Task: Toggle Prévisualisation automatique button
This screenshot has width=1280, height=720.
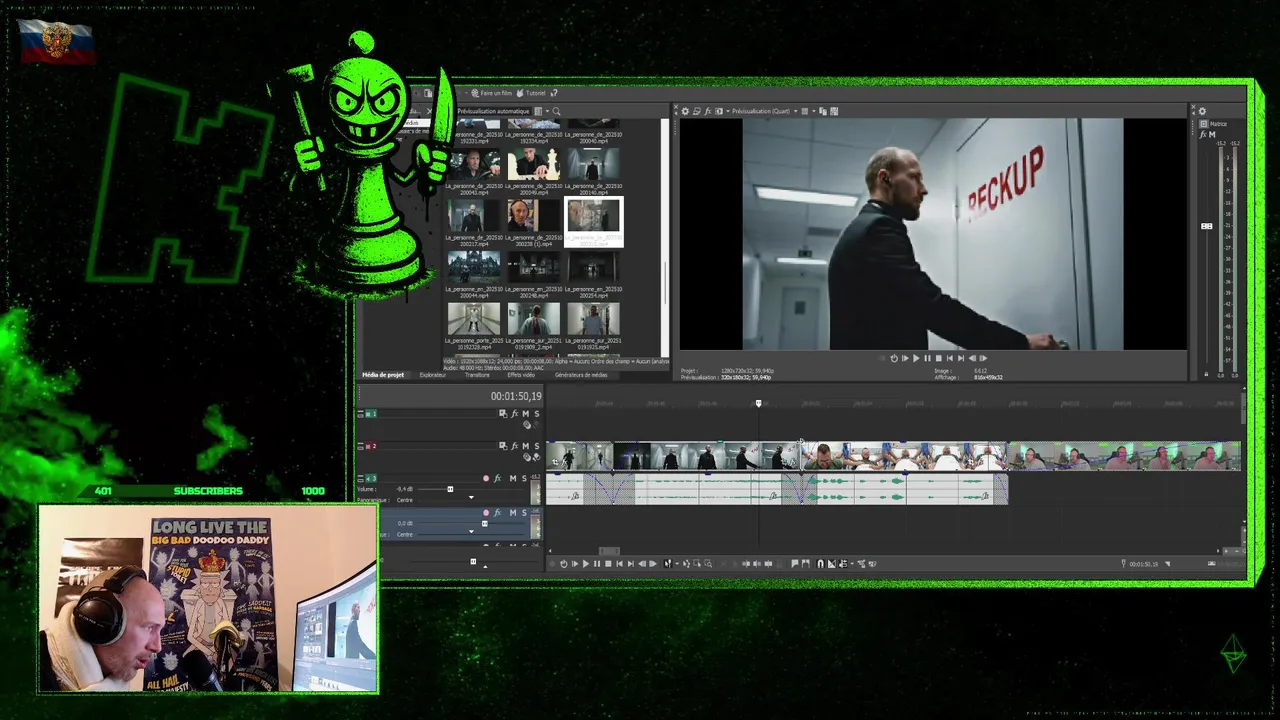Action: click(494, 111)
